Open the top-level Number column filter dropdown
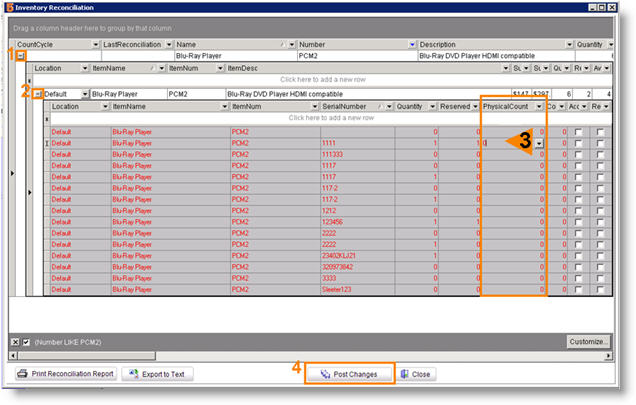The width and height of the screenshot is (636, 405). [412, 45]
